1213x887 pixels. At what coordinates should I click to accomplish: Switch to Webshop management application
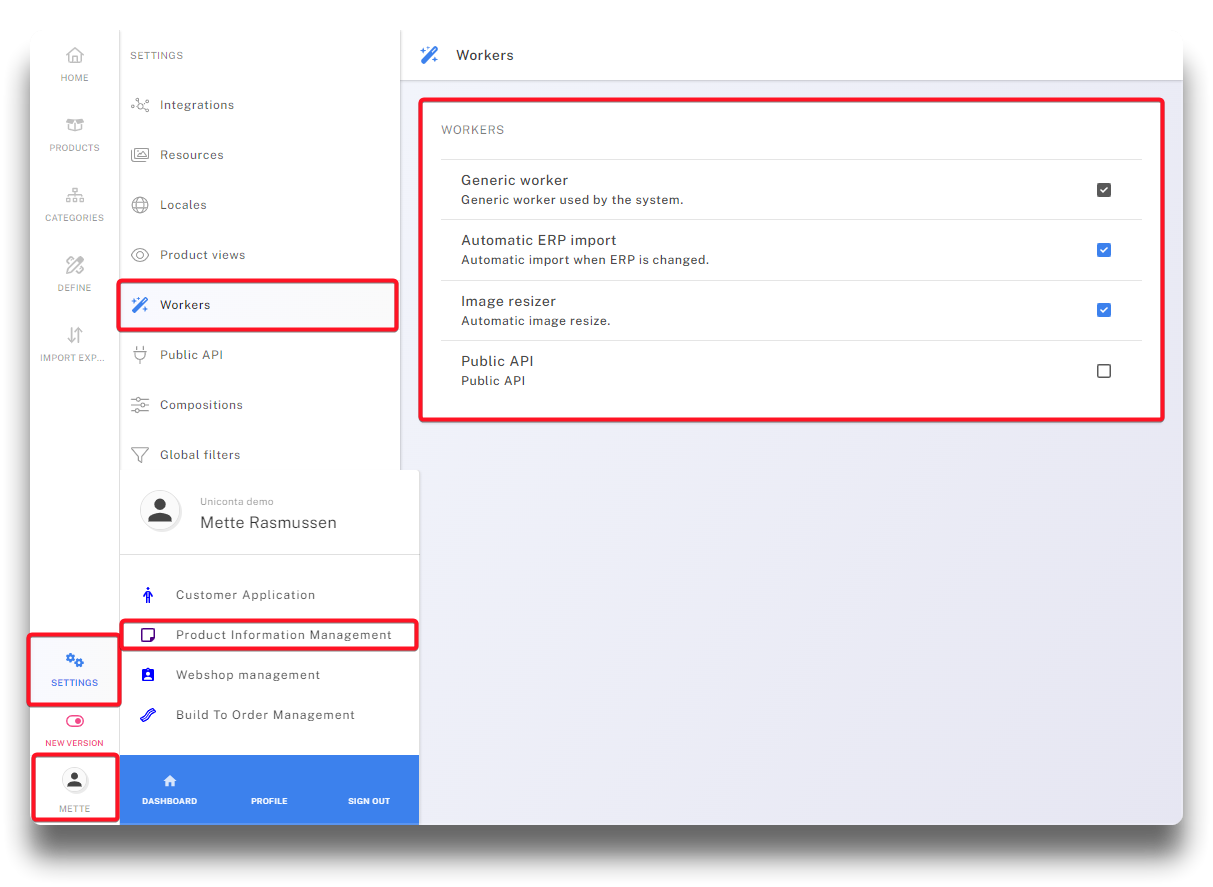[248, 675]
